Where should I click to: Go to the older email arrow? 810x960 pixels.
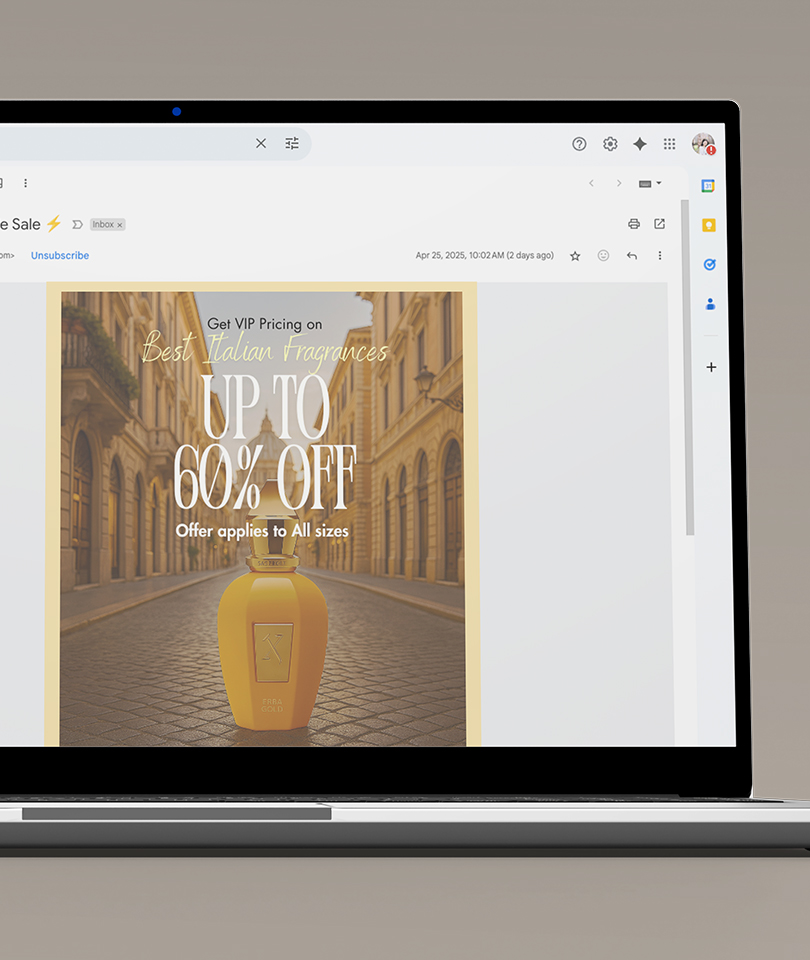(x=619, y=183)
